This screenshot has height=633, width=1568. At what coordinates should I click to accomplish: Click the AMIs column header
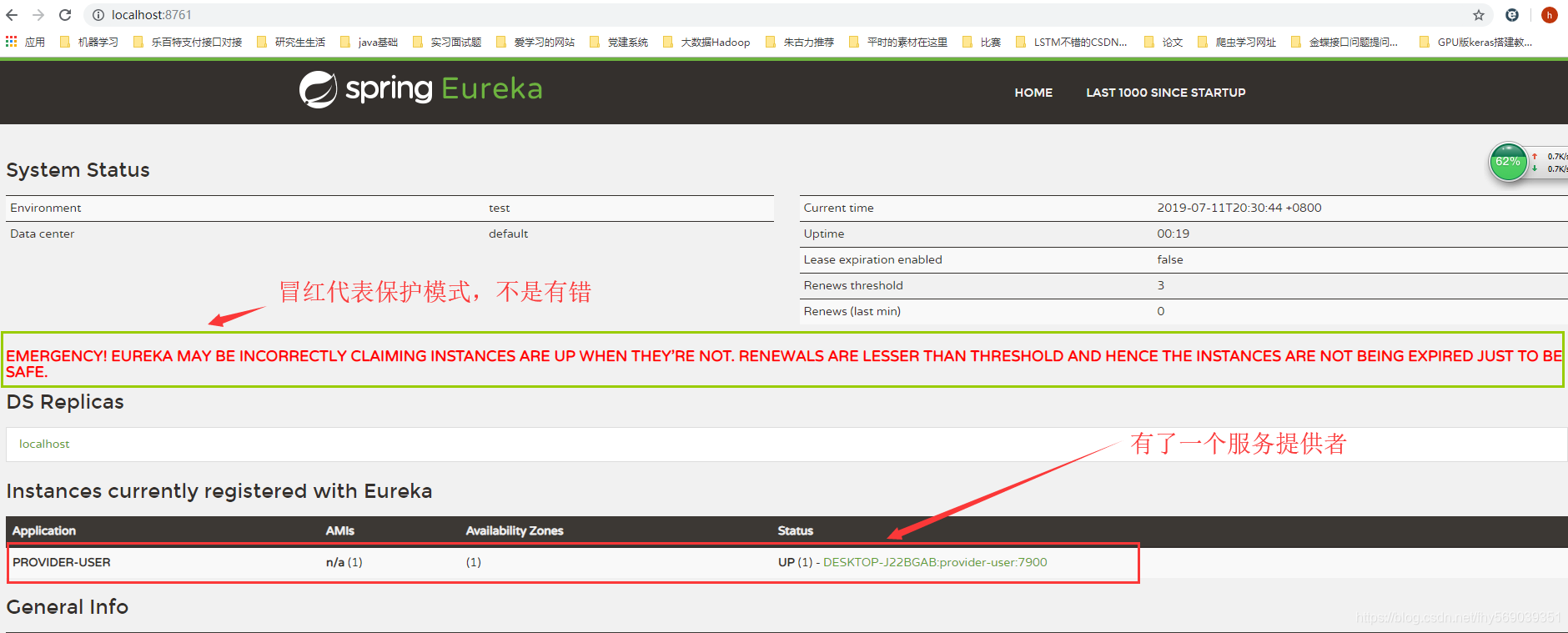click(x=340, y=531)
